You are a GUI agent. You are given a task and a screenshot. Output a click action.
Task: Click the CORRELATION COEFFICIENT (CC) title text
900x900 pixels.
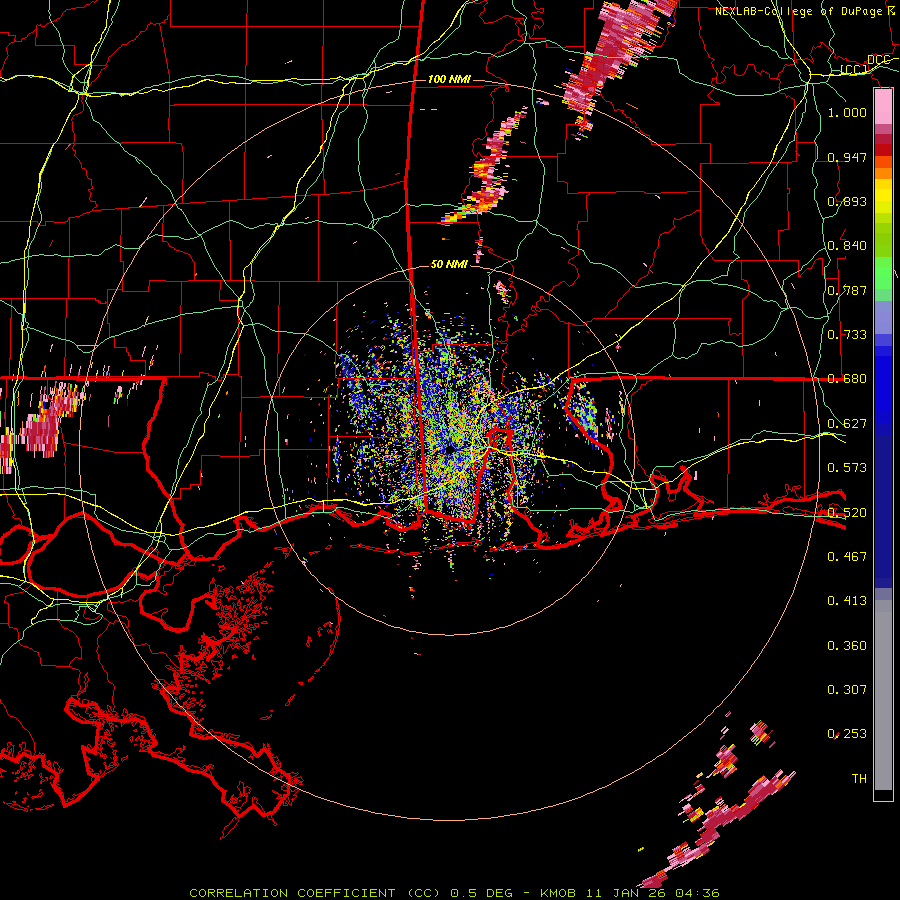point(315,893)
